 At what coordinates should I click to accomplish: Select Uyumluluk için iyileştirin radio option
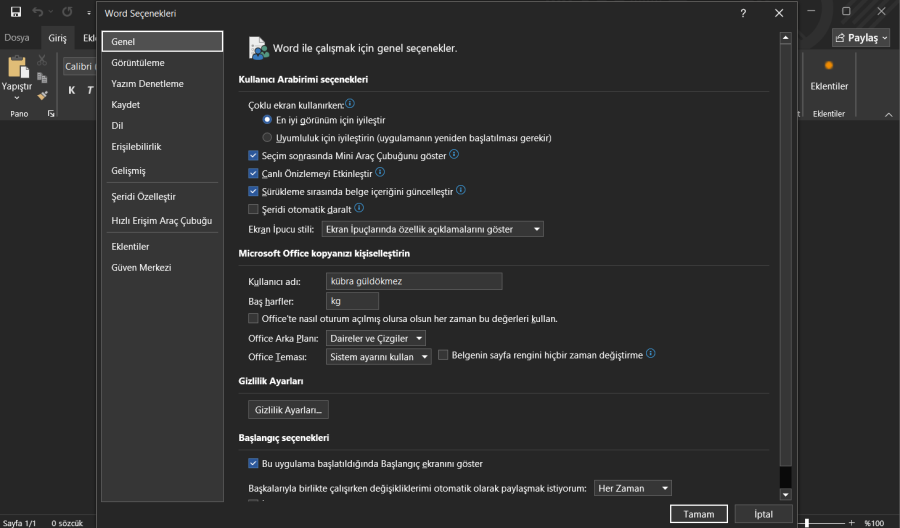[267, 137]
